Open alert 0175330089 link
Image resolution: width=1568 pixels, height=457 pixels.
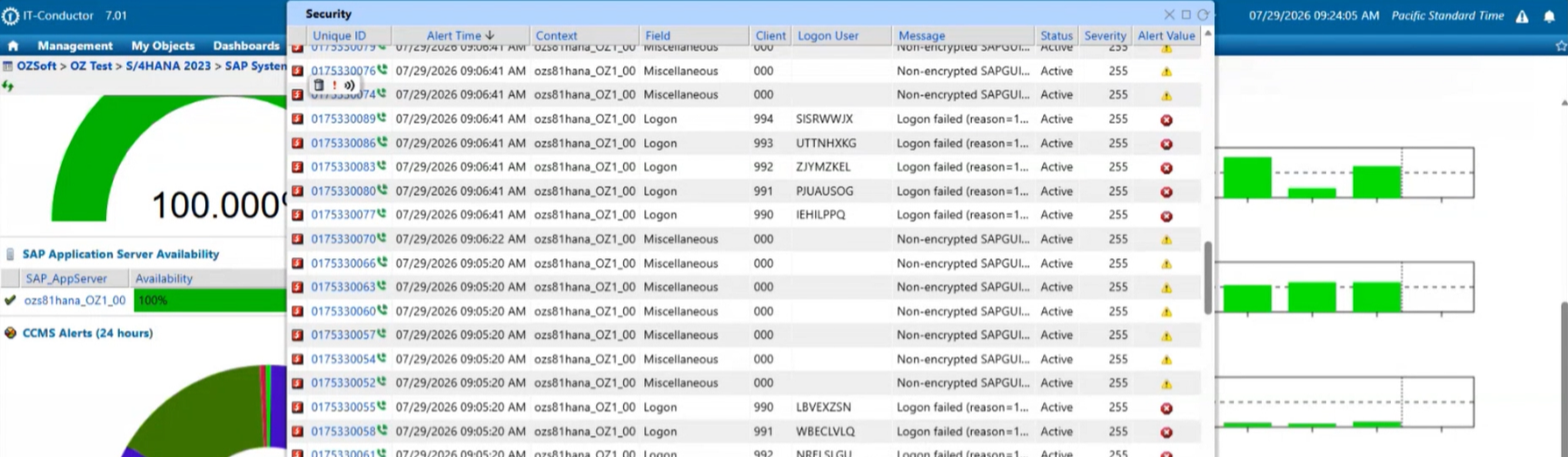pos(342,119)
